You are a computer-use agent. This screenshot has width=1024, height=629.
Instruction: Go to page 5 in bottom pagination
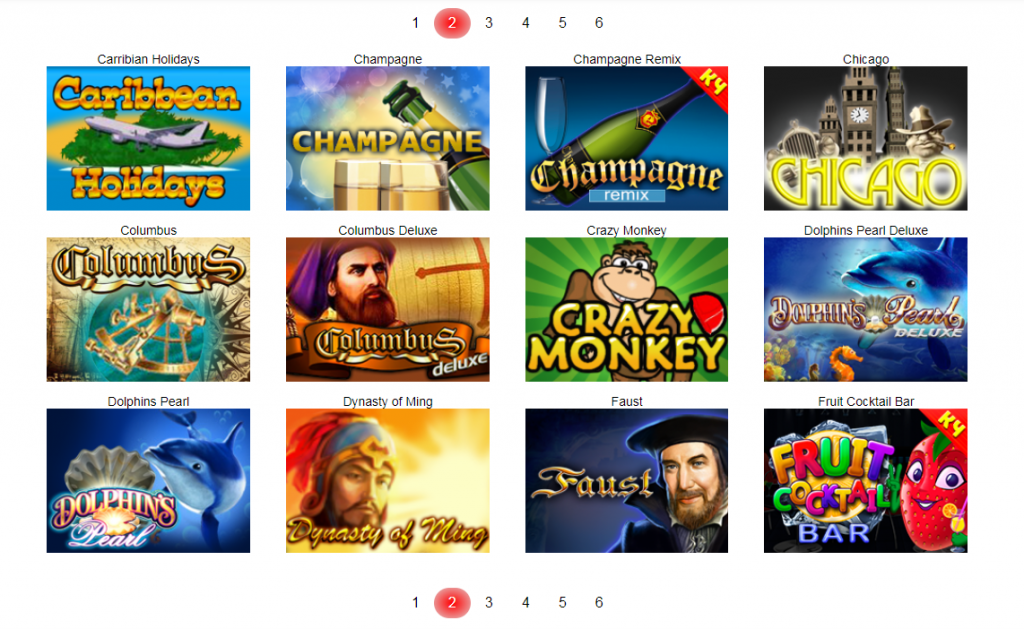(562, 602)
